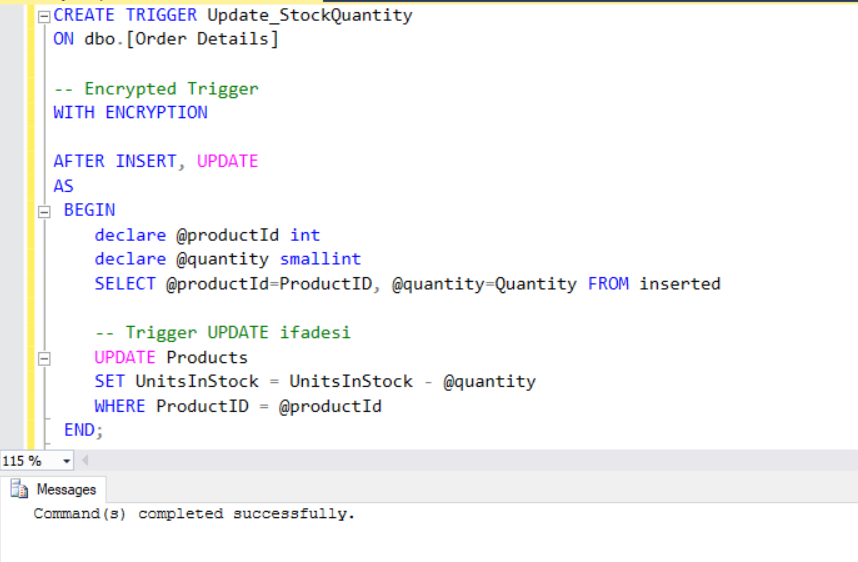Click 'SET UnitsInStock' line

pos(315,381)
